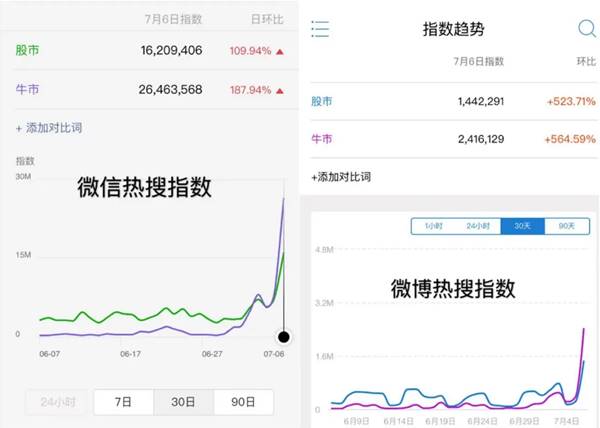Screen dimensions: 600x428
Task: Tap the search magnifier icon
Action: tap(587, 29)
